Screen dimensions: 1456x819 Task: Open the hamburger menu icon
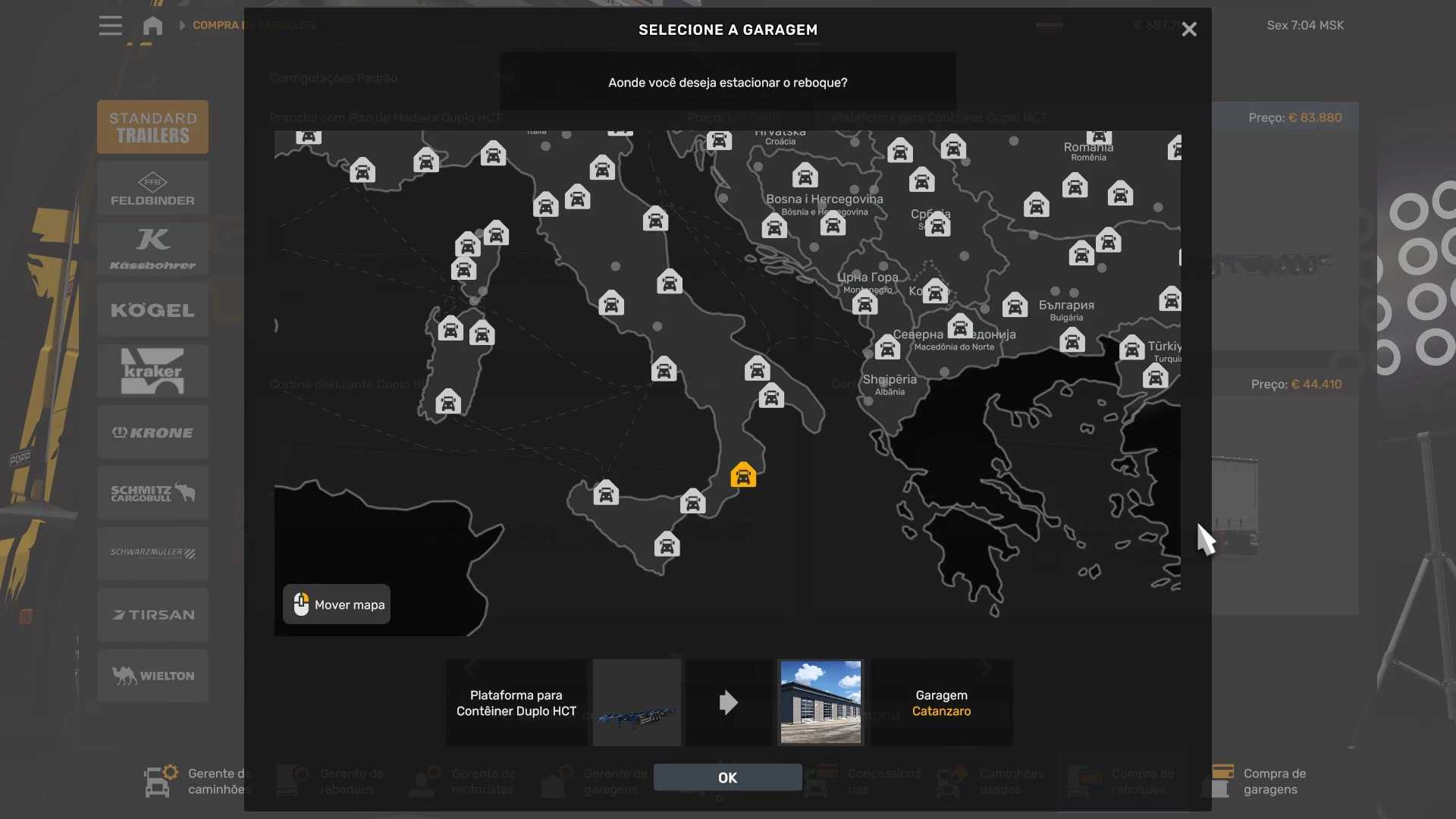(x=110, y=26)
